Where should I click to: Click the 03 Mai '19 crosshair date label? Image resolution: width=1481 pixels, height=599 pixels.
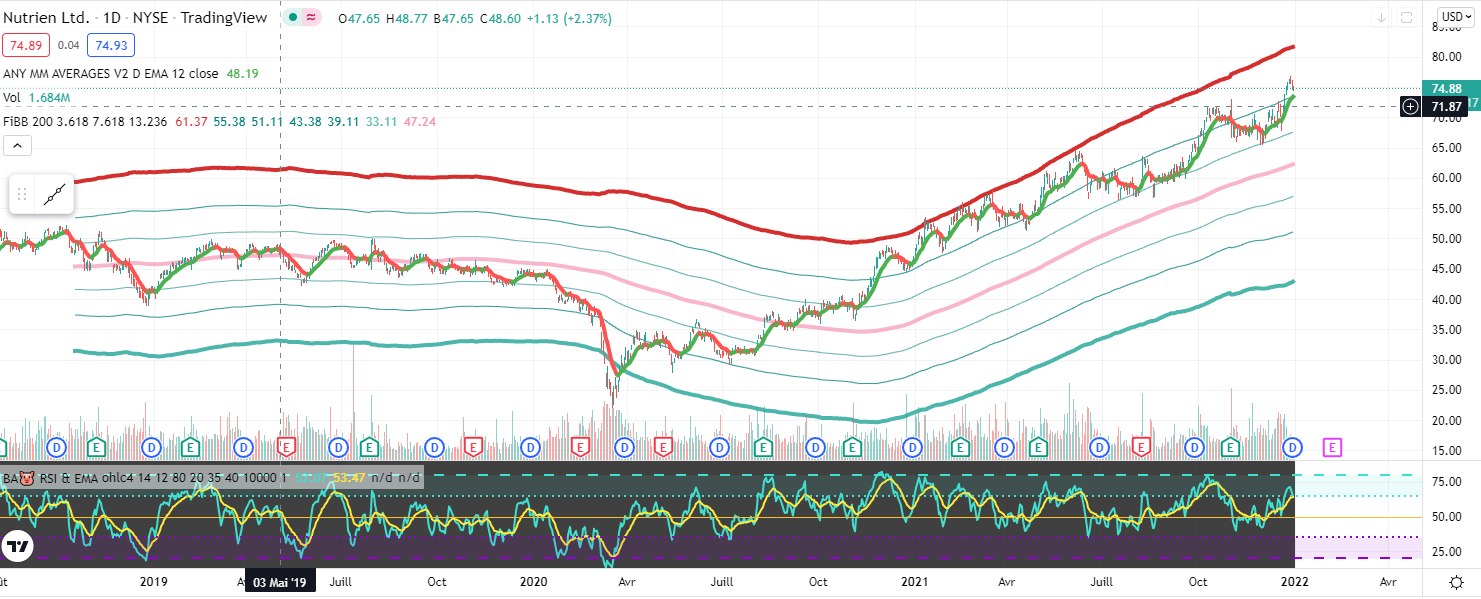(280, 582)
